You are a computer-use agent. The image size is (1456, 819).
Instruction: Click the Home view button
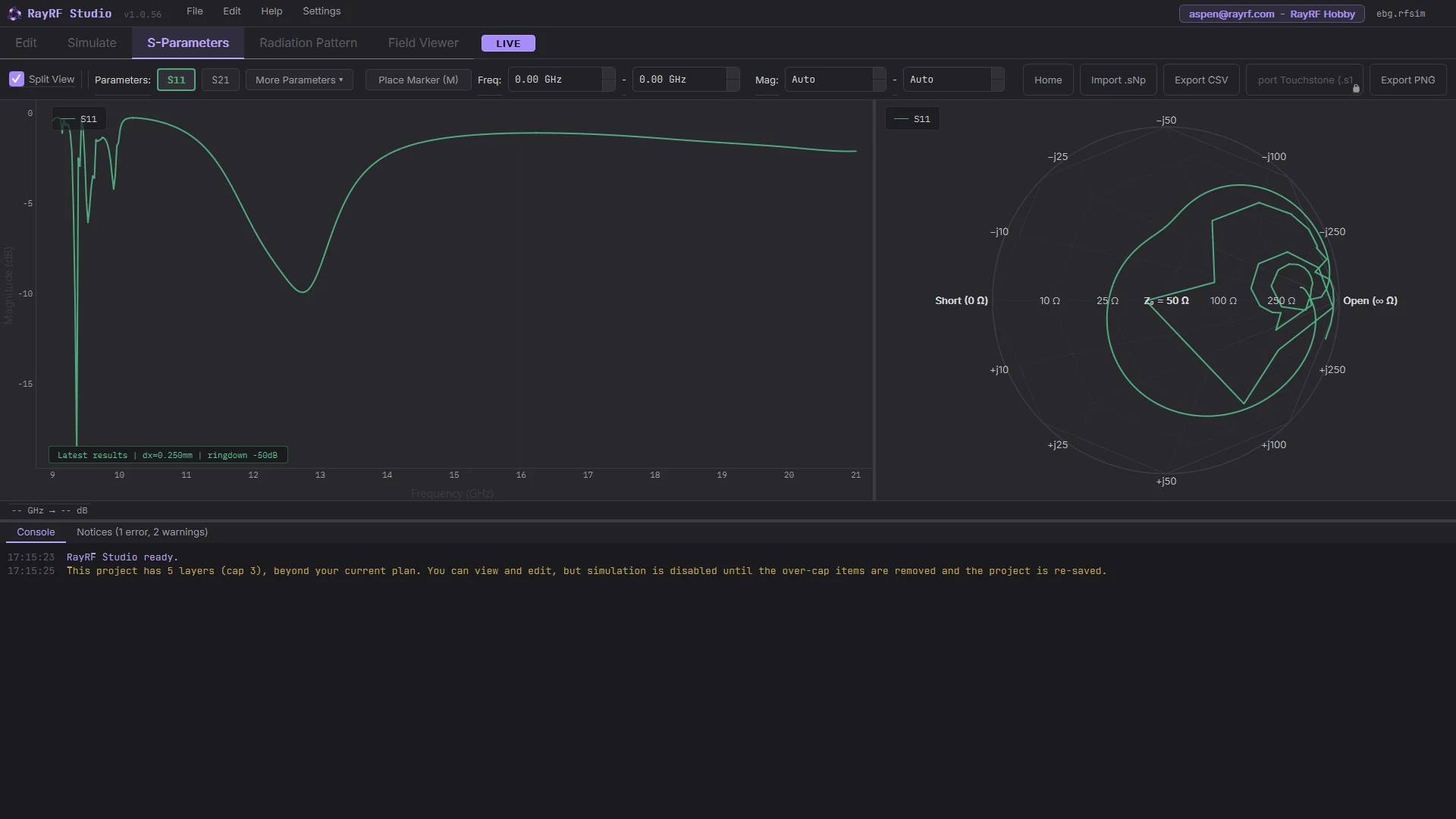(1048, 80)
